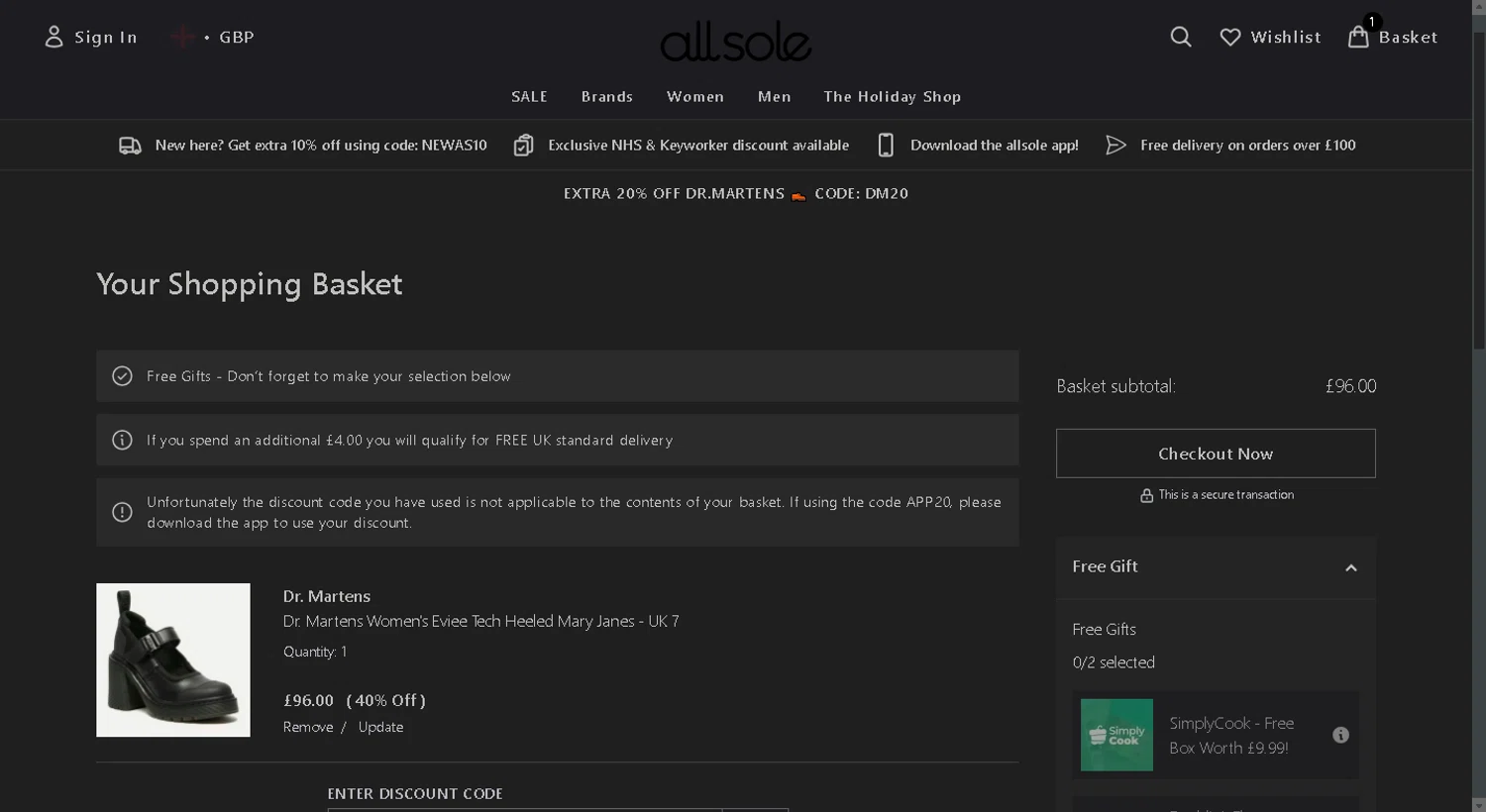Screen dimensions: 1486x812
Task: Click the ENTER DISCOUNT CODE label
Action: [415, 793]
